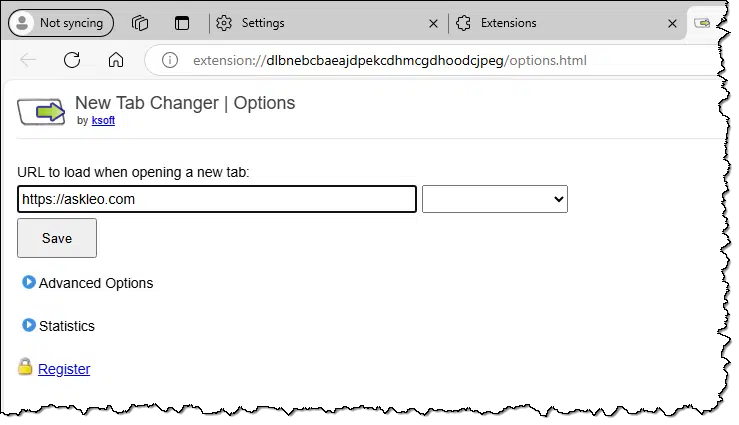Save the new tab URL
Screen dimensions: 739x425
click(57, 238)
